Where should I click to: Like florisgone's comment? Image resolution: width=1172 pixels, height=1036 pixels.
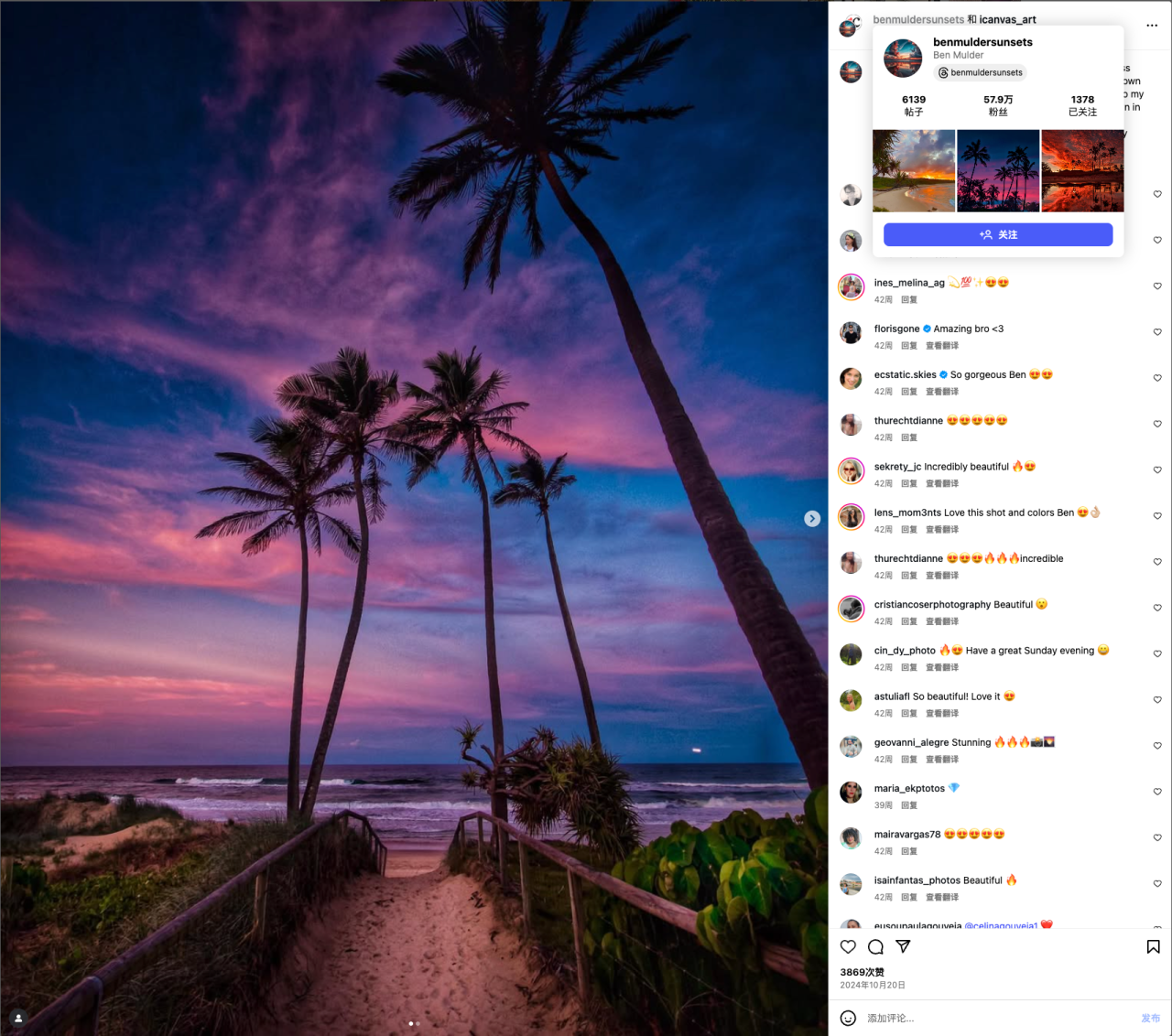(x=1157, y=332)
